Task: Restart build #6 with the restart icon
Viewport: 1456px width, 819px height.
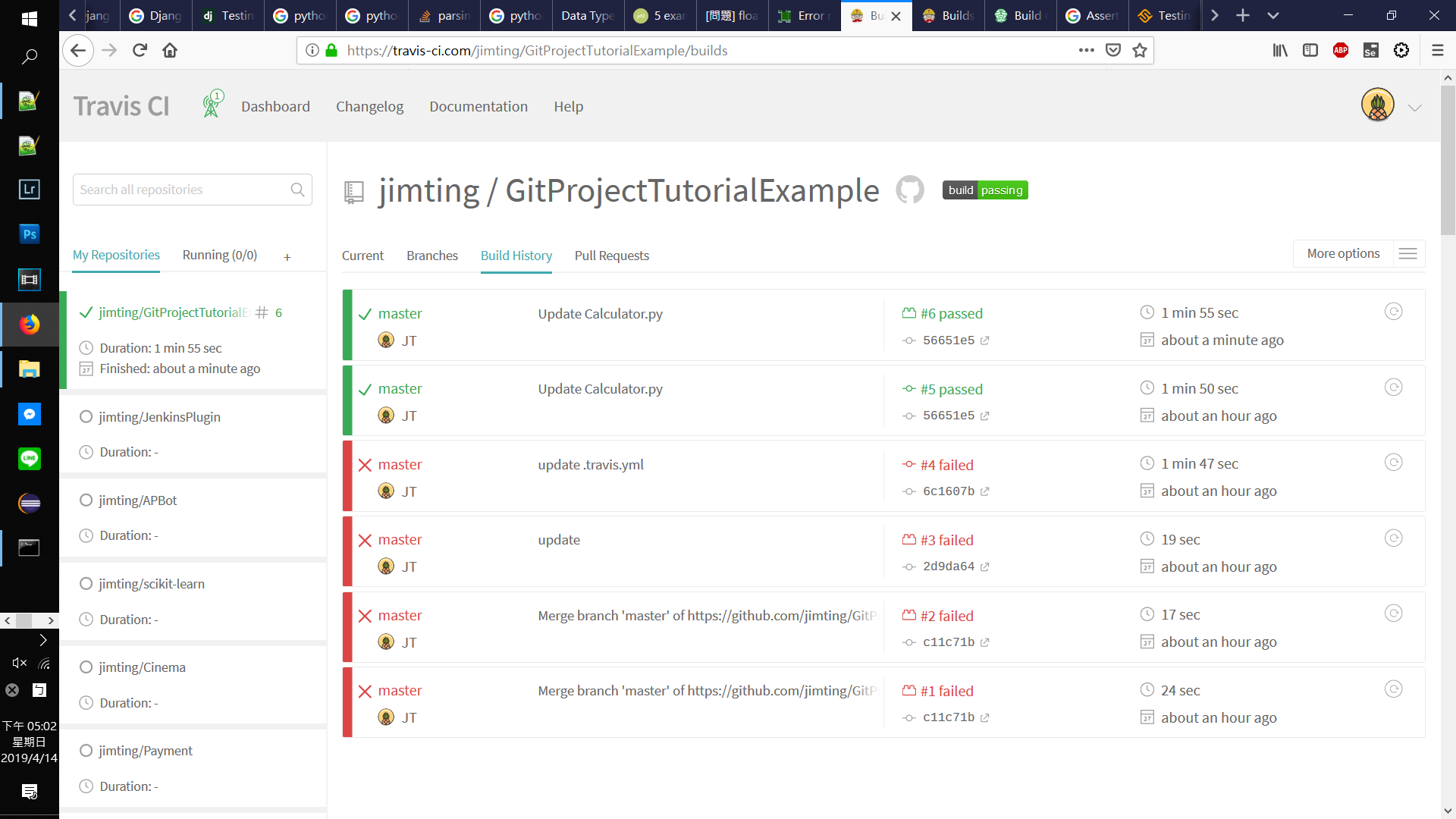Action: (1393, 312)
